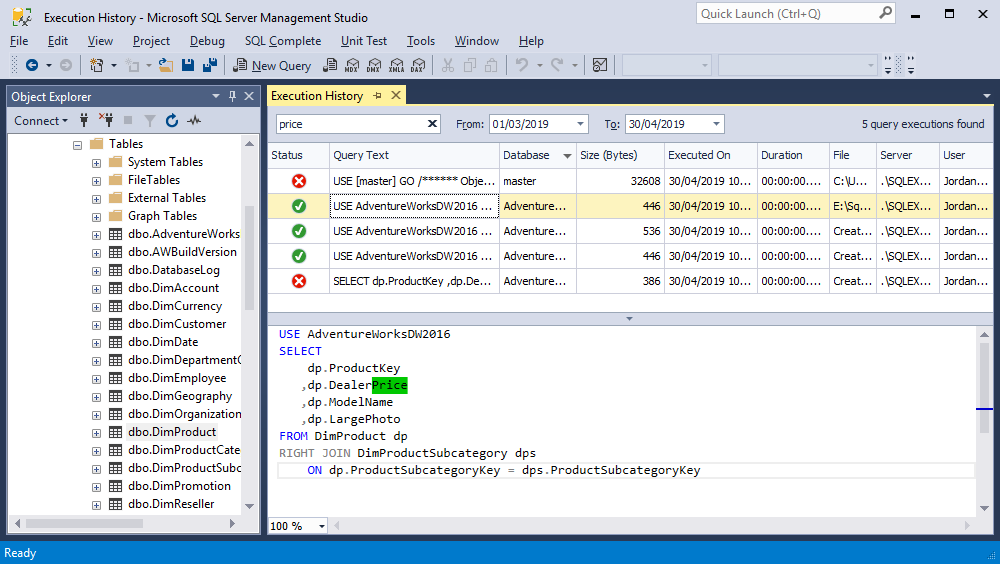This screenshot has width=1000, height=564.
Task: Click the XMLA query icon
Action: click(x=397, y=65)
